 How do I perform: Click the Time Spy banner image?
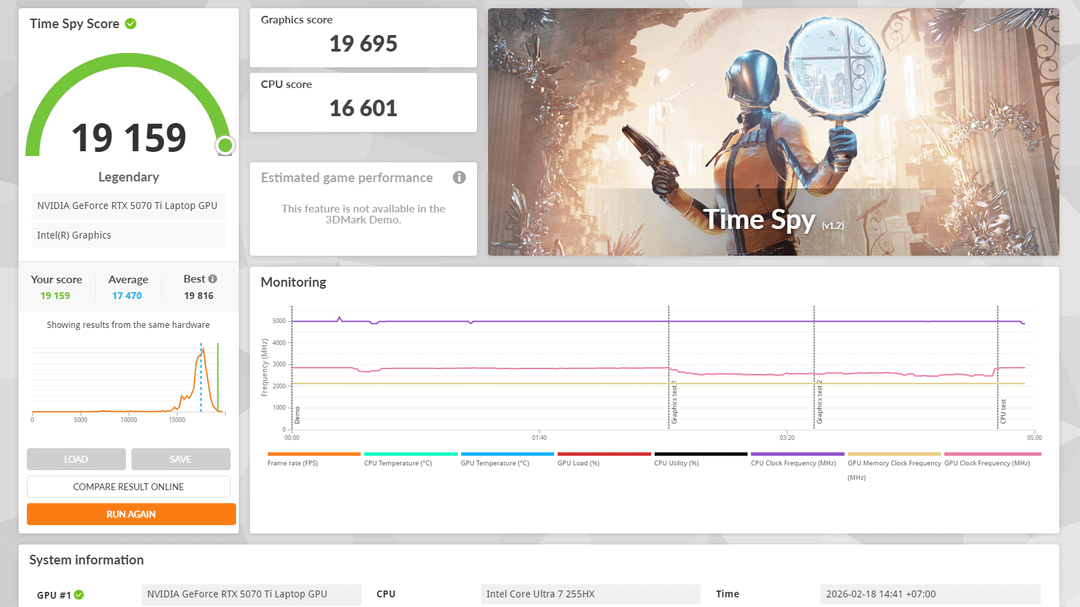pos(772,132)
